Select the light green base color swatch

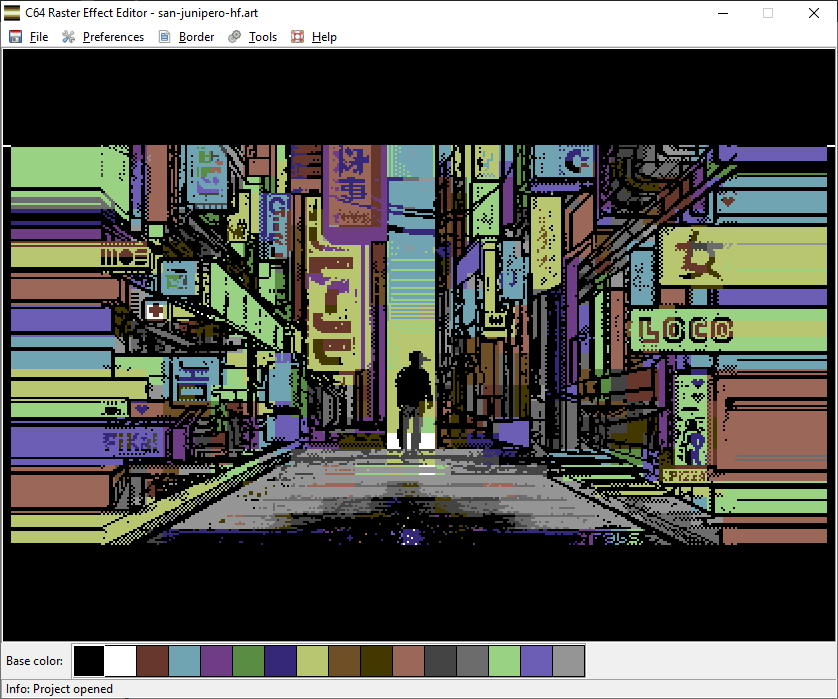click(505, 661)
